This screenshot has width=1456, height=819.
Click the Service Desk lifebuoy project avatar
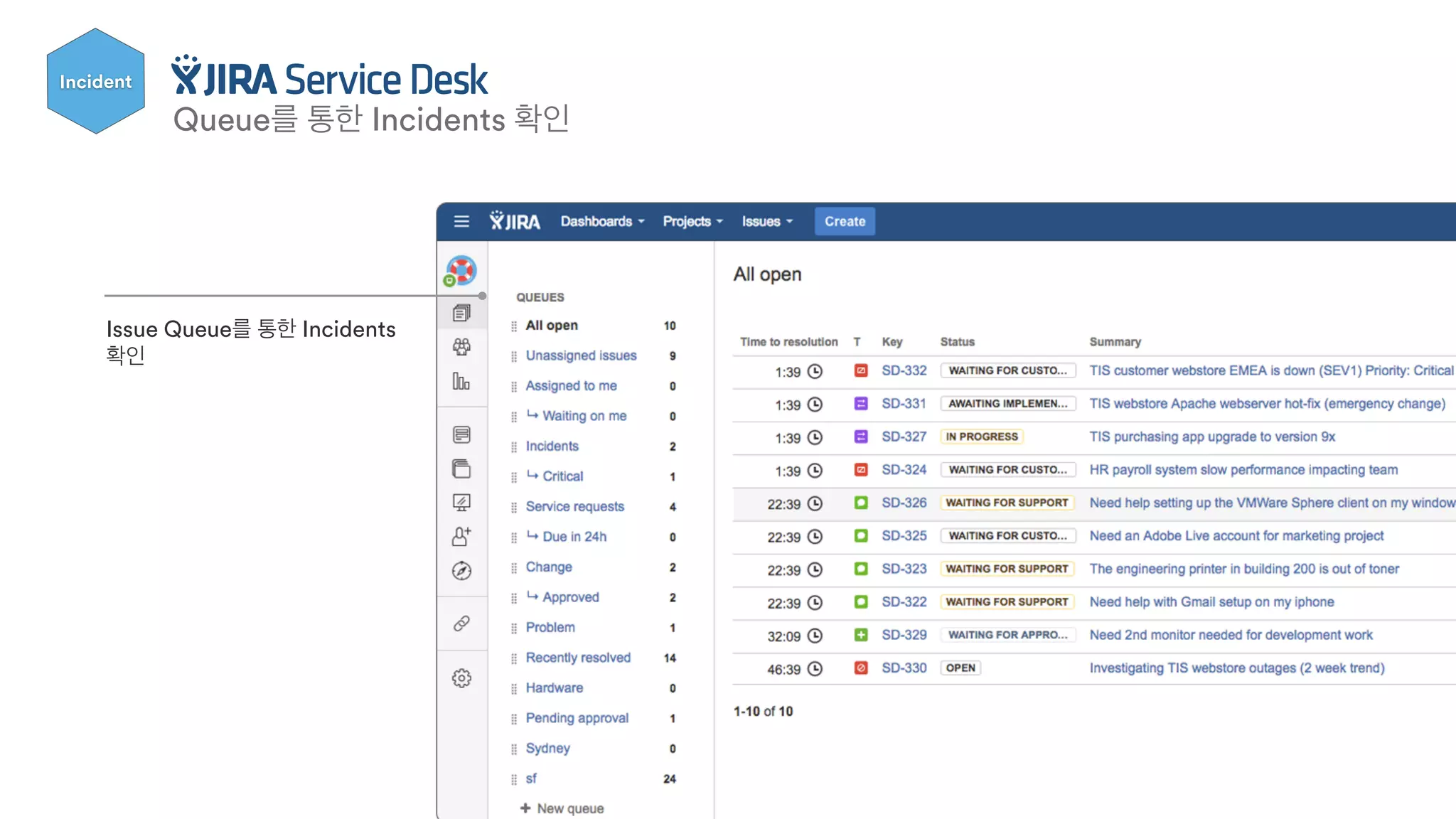tap(461, 271)
